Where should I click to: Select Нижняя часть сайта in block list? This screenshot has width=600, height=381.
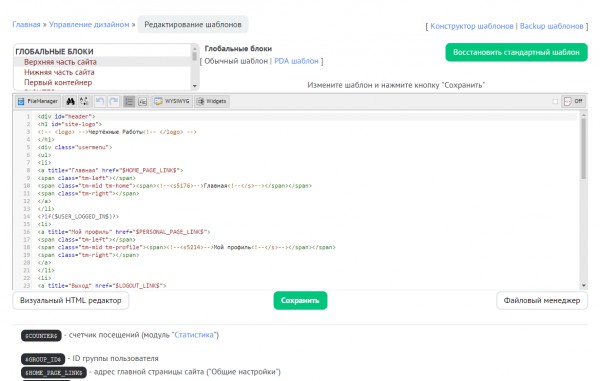click(x=59, y=72)
